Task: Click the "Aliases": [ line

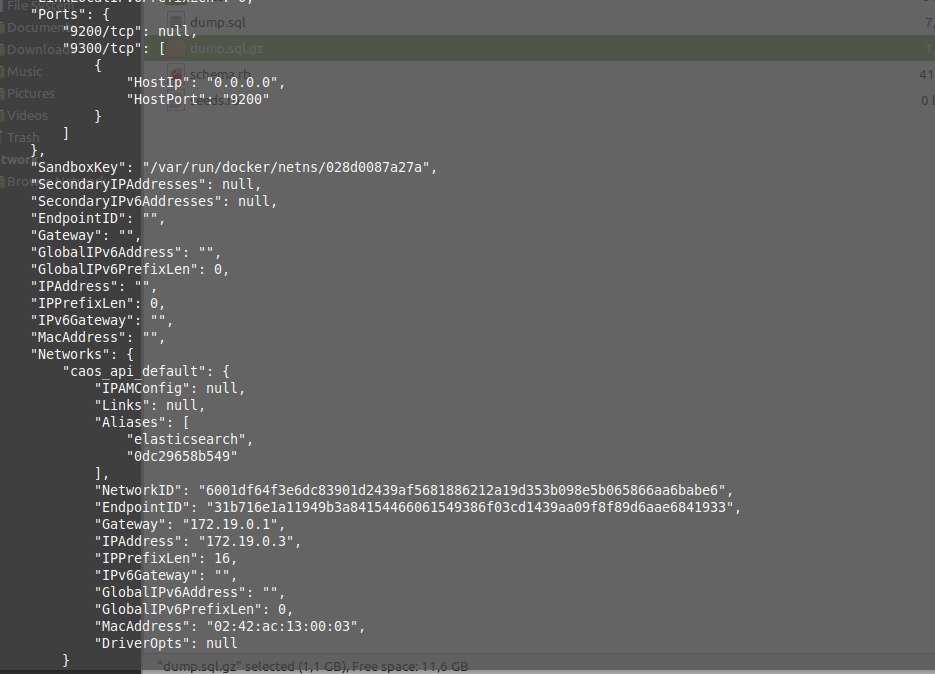Action: 142,422
